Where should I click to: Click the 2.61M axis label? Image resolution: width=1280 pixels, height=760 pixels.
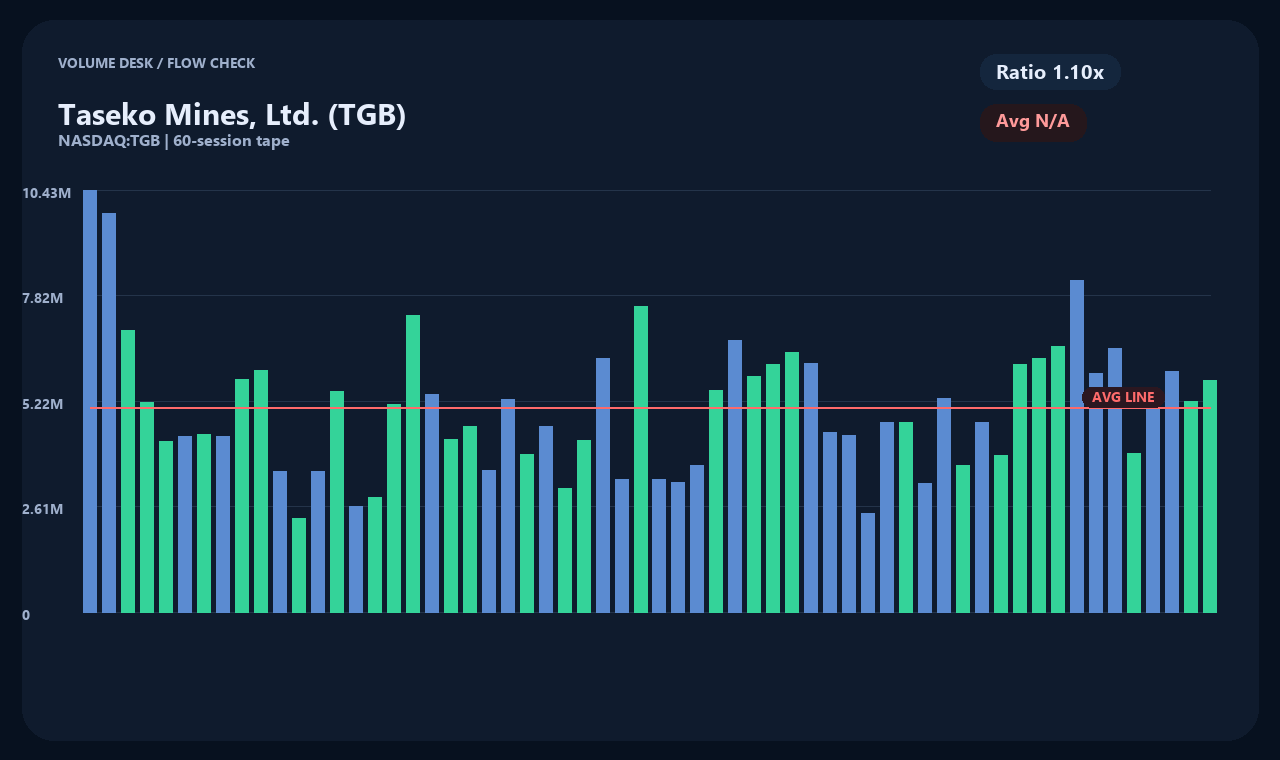(43, 509)
